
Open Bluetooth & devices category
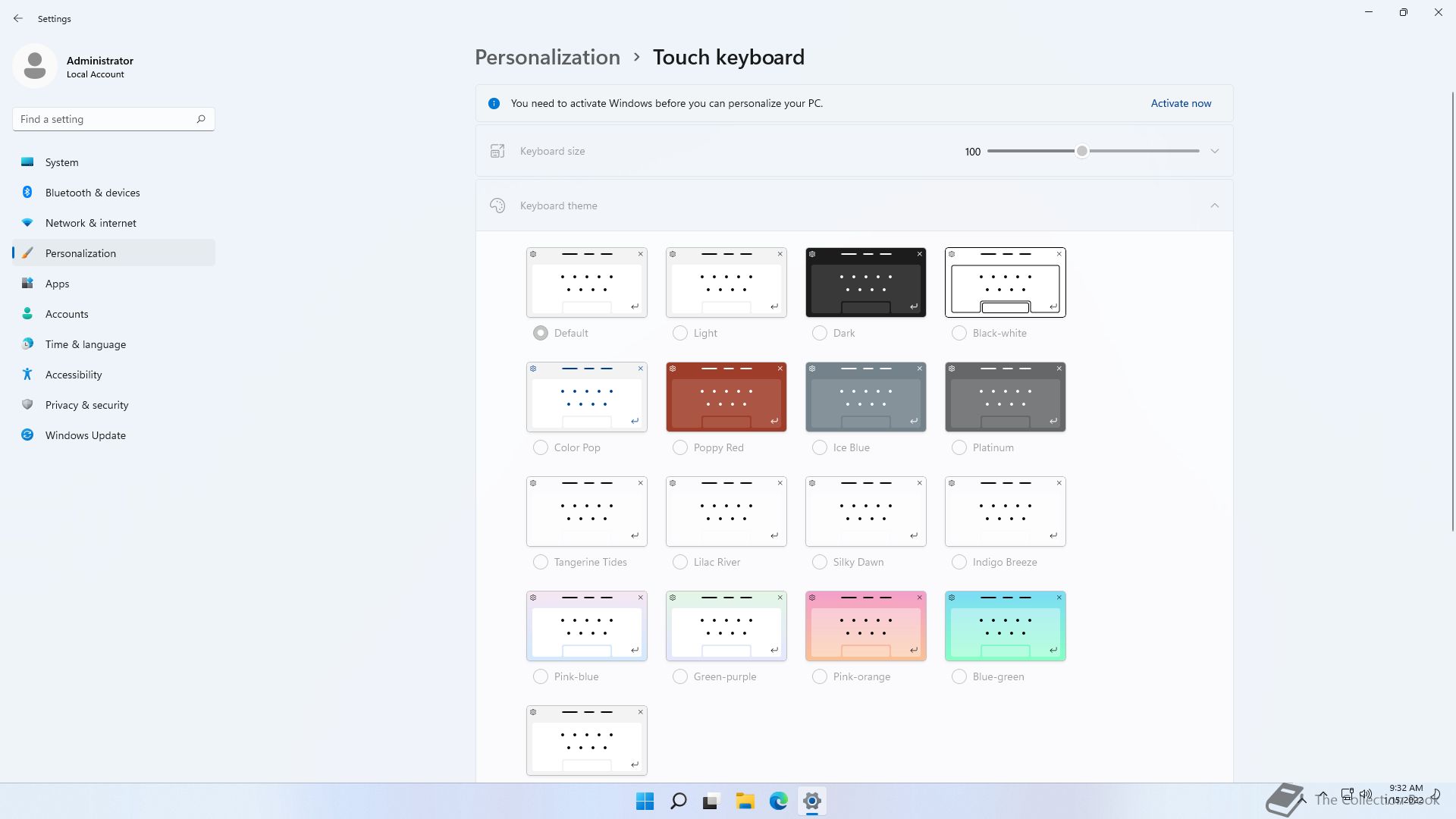(x=114, y=193)
